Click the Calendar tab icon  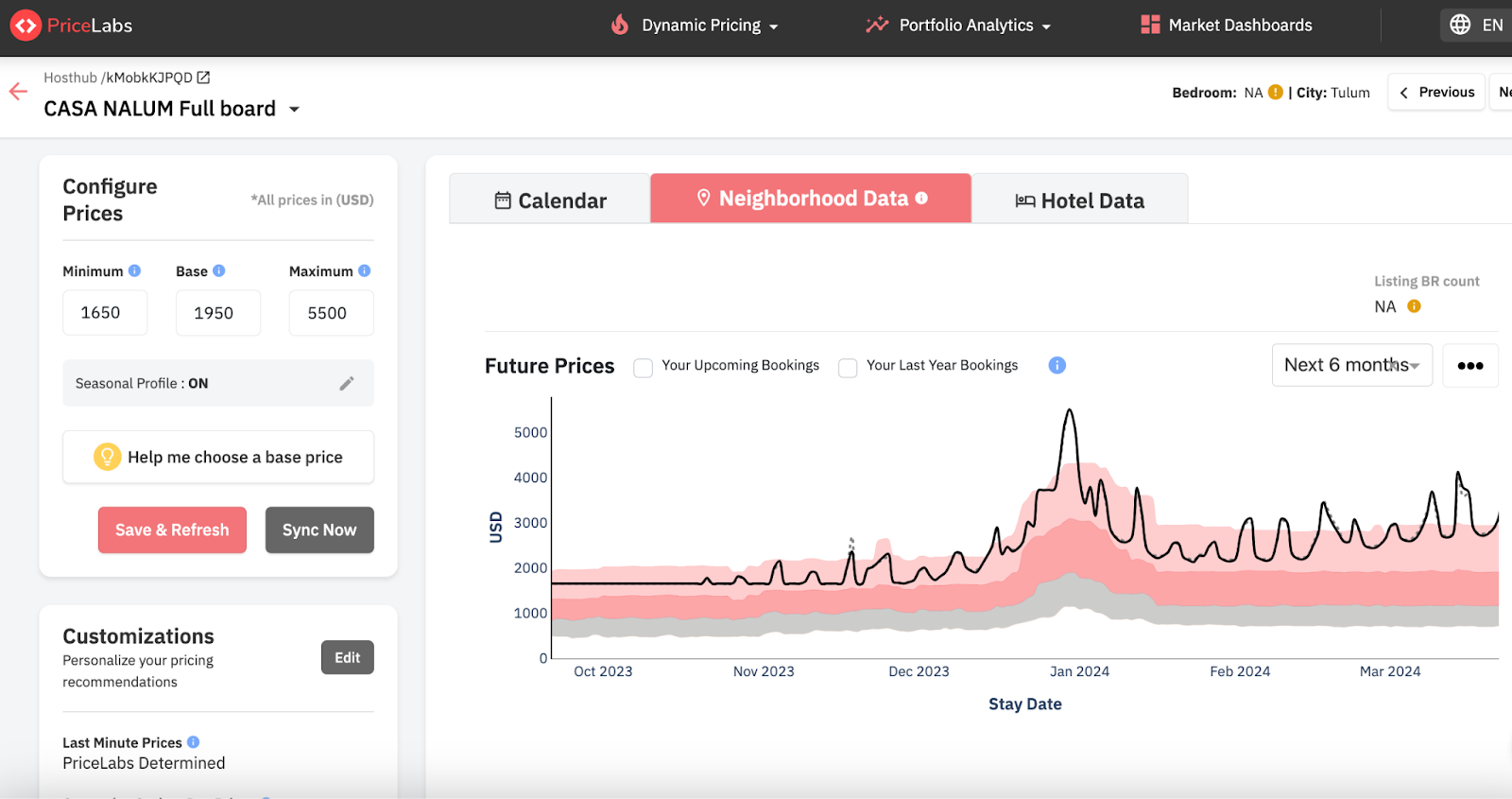coord(503,200)
